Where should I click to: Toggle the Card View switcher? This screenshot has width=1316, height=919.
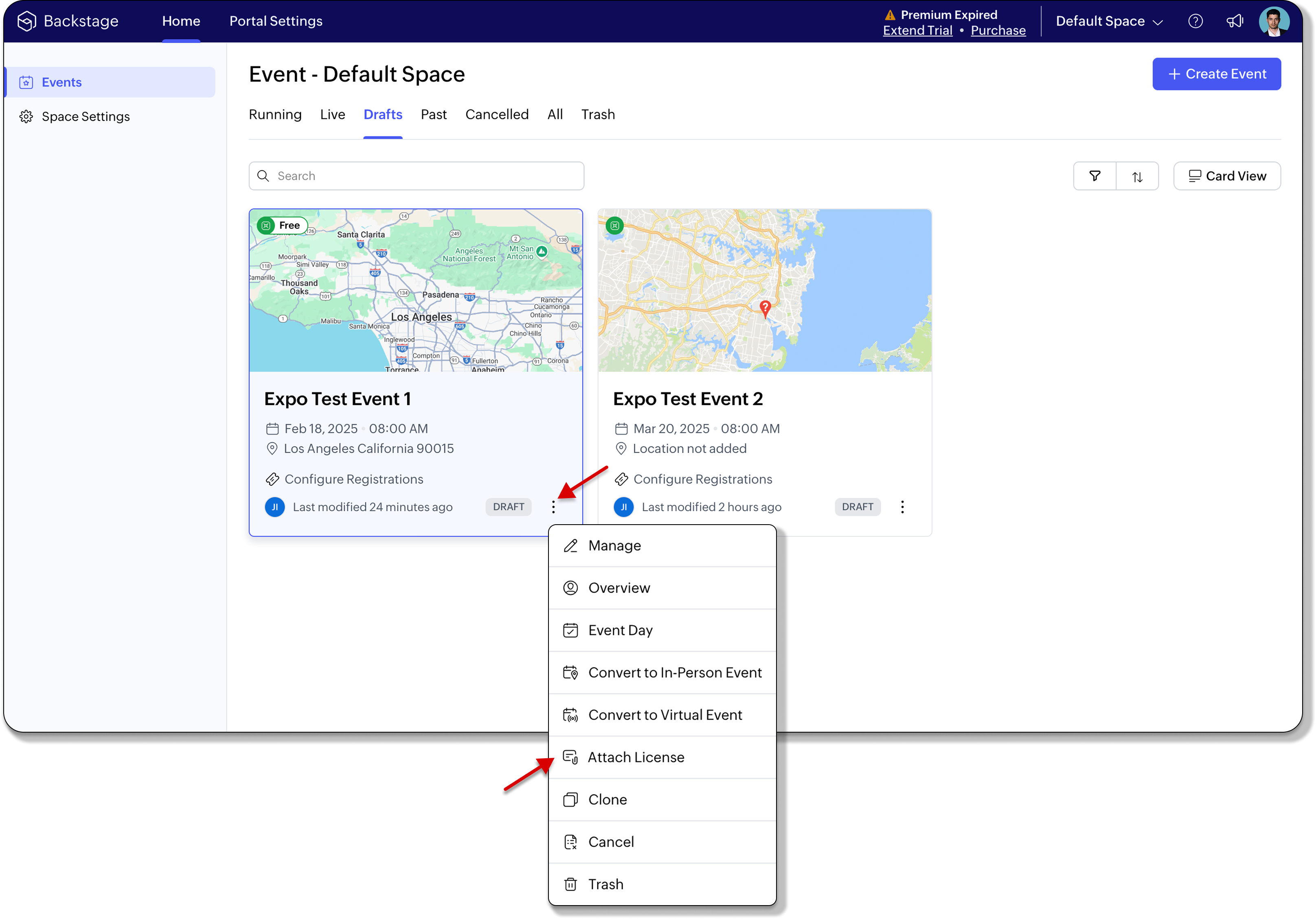coord(1226,176)
